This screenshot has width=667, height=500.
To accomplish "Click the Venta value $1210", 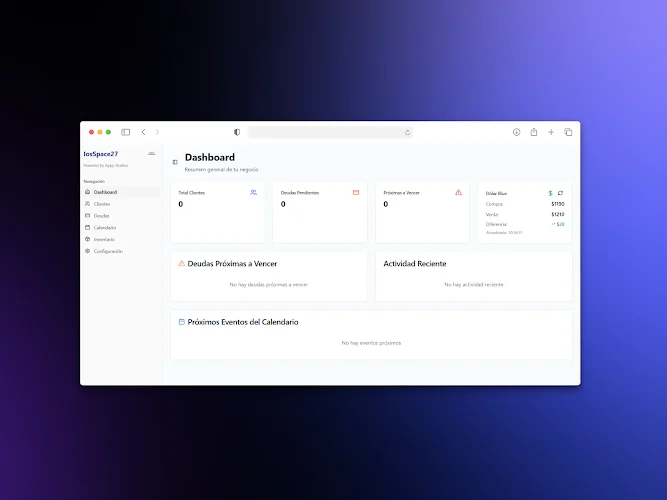I will 558,214.
